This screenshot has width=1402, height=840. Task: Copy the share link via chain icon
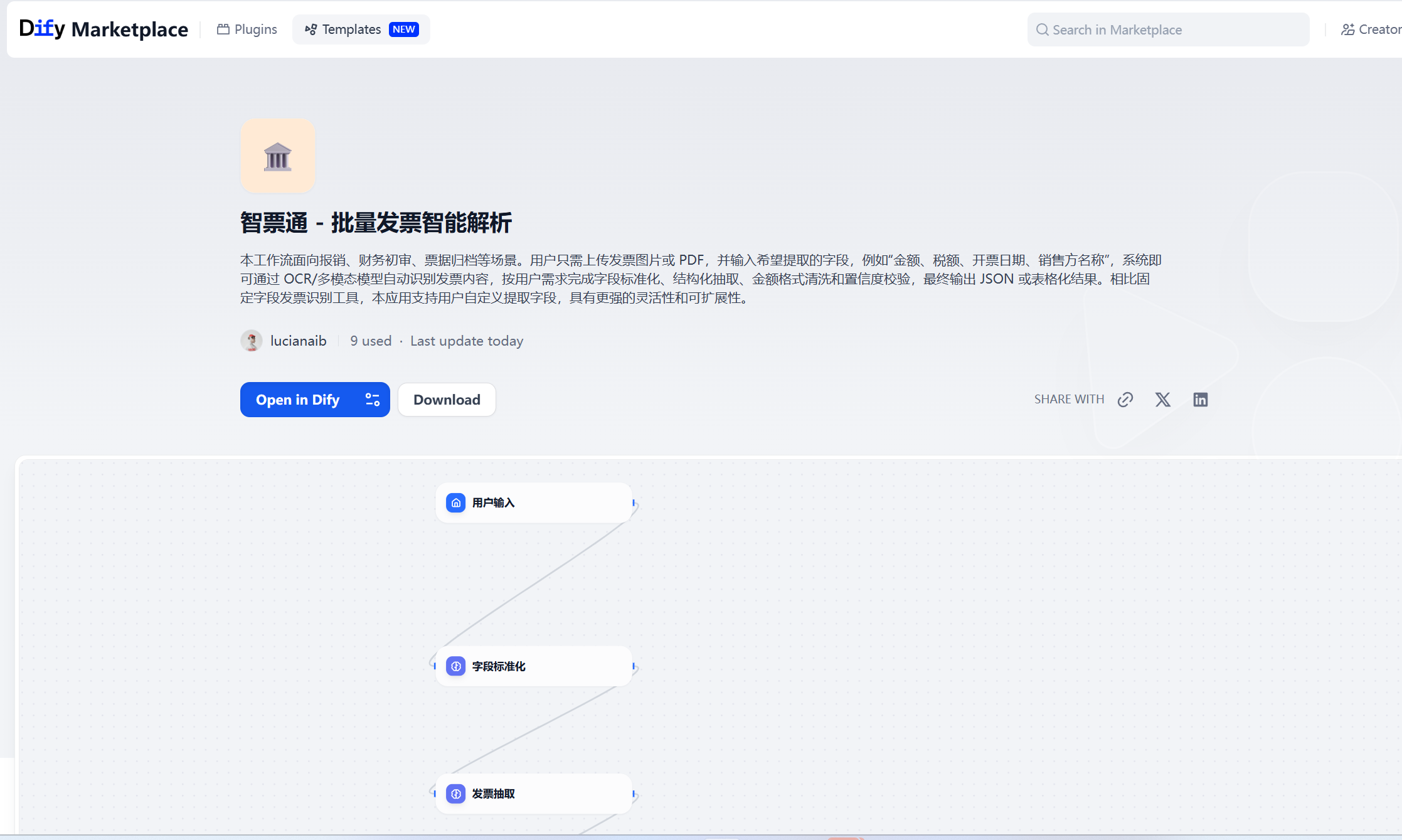click(x=1125, y=400)
